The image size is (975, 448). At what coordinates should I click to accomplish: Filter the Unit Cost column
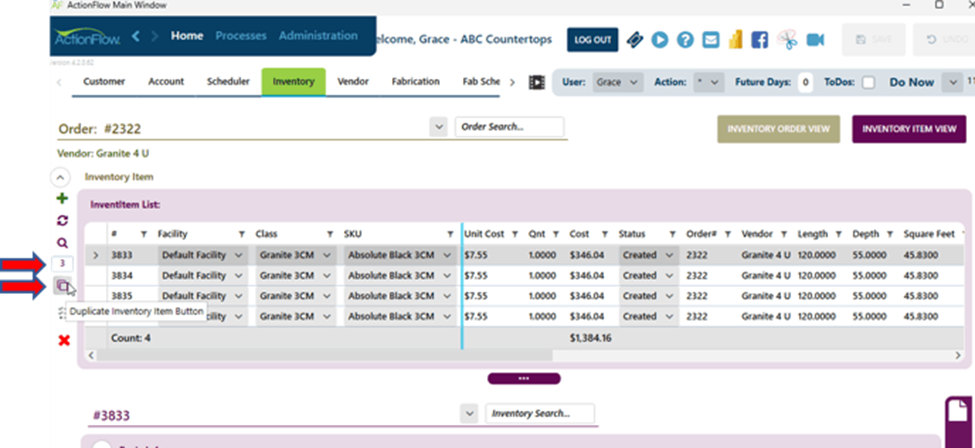point(515,235)
